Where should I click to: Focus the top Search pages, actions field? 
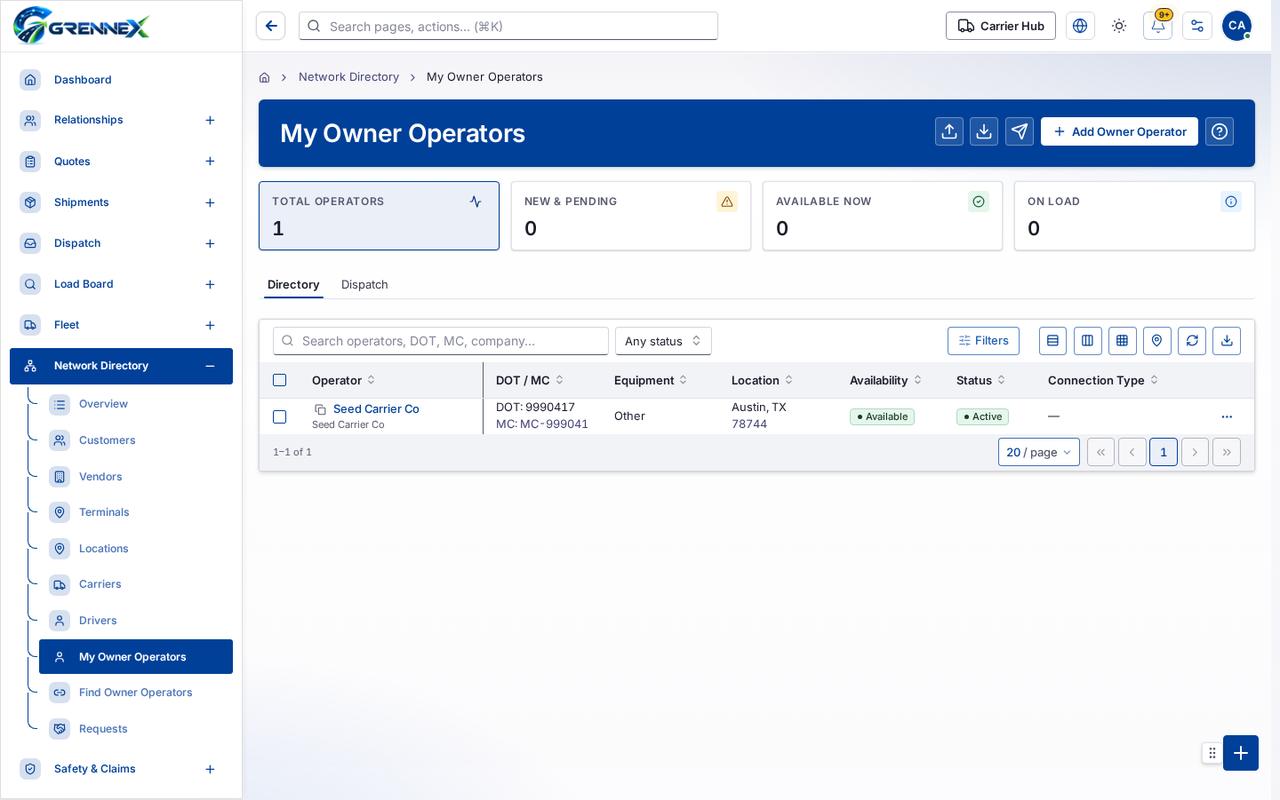coord(508,26)
